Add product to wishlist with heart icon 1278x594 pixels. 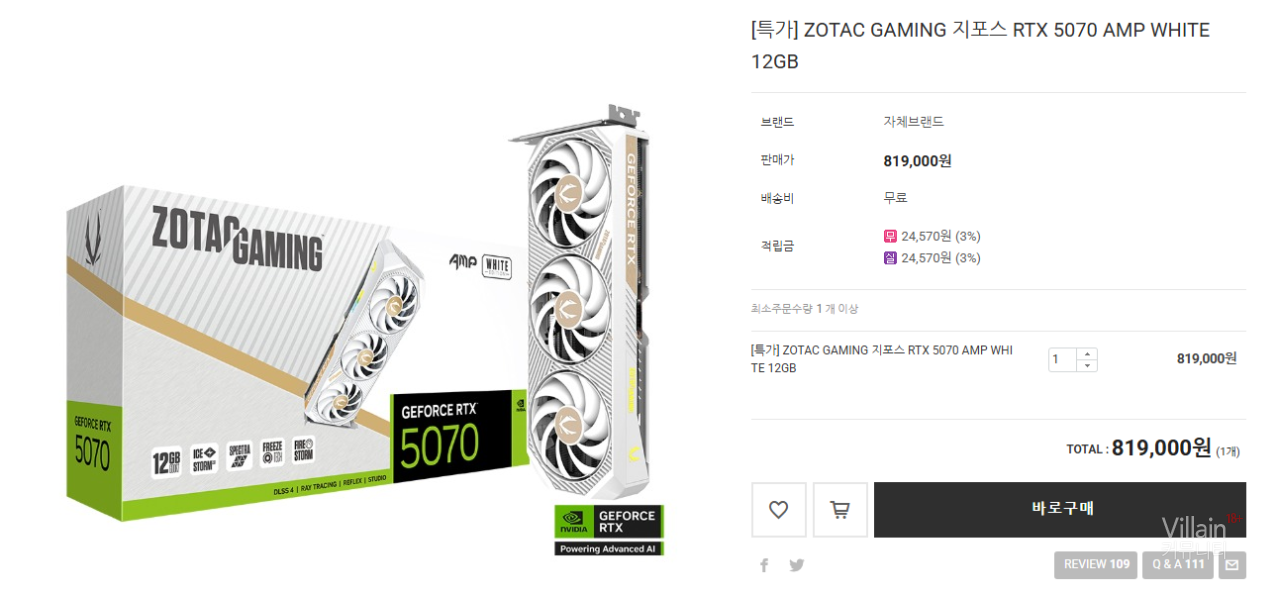pos(779,510)
